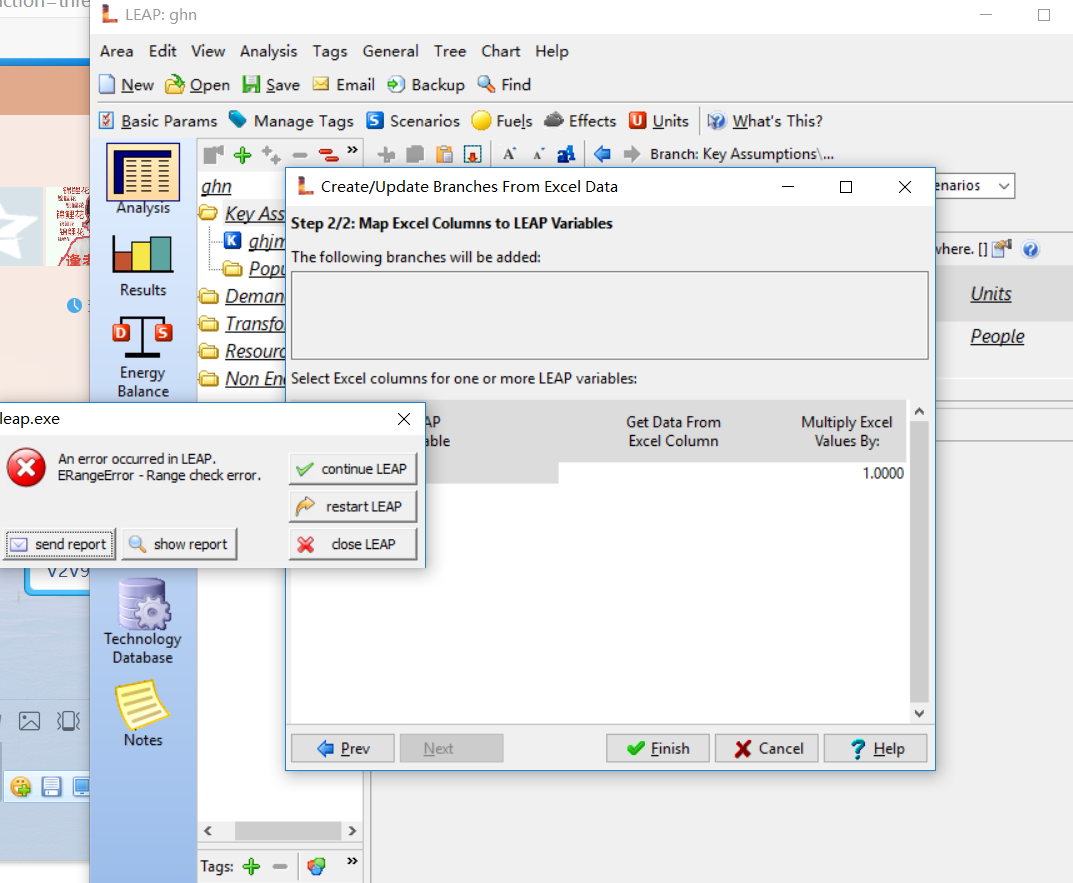Open the Units screen
Image resolution: width=1073 pixels, height=883 pixels.
tap(659, 121)
